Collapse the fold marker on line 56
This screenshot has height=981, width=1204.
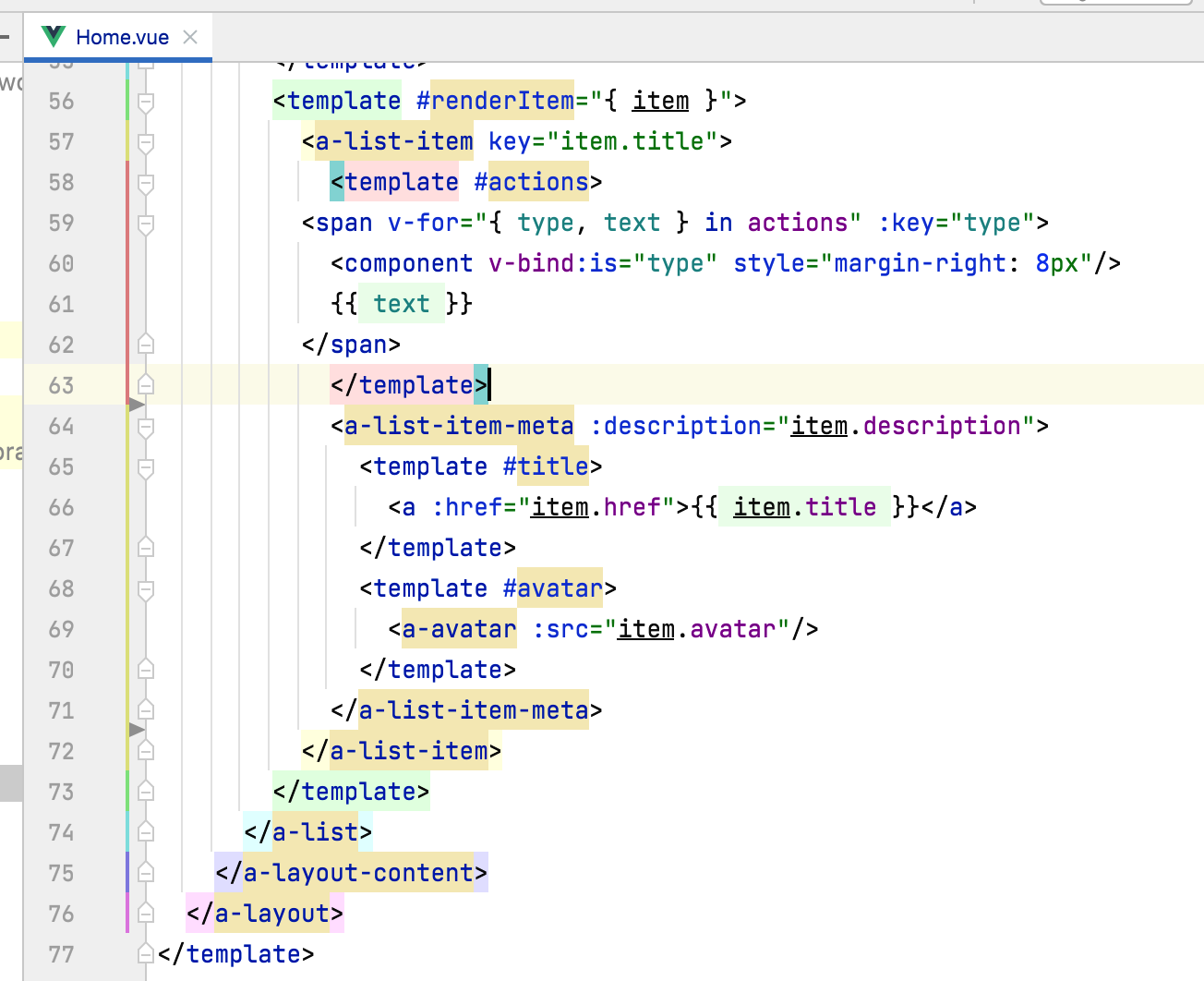coord(146,102)
